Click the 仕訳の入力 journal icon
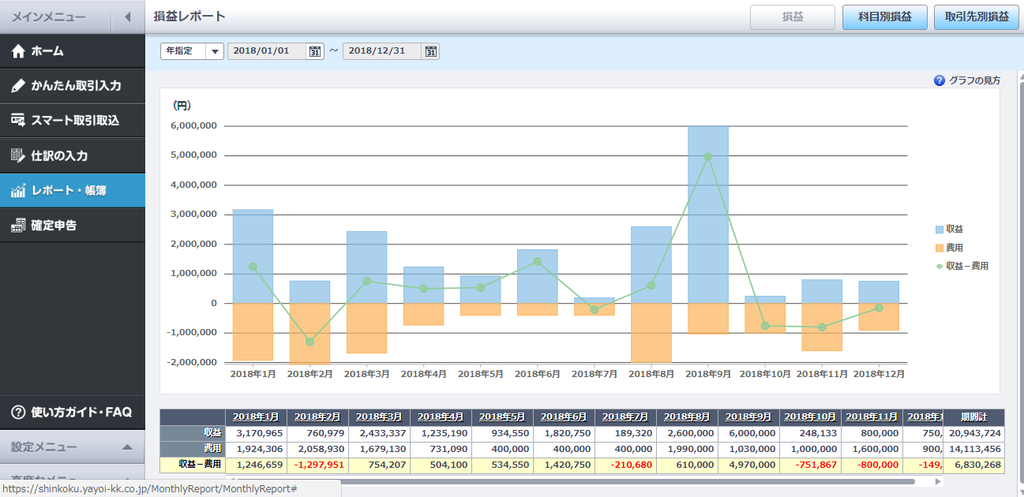The image size is (1024, 497). [18, 155]
